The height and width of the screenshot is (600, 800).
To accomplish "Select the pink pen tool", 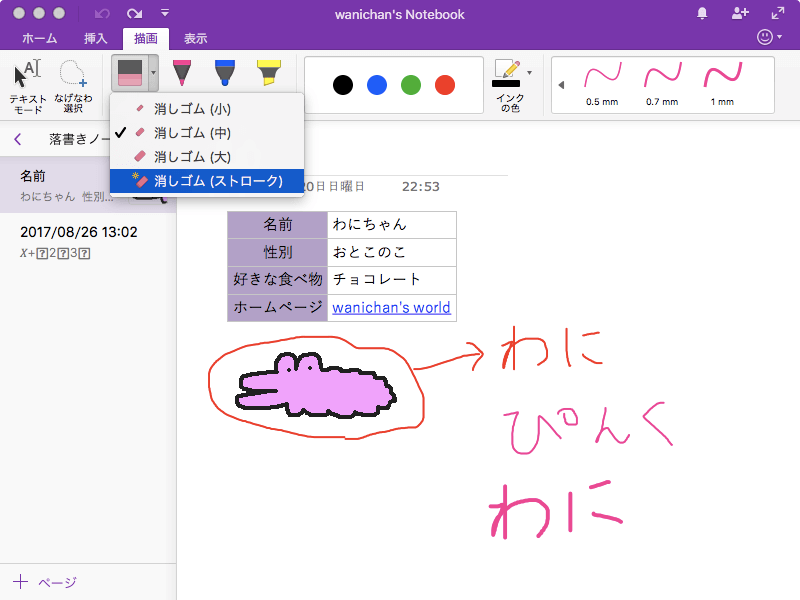I will (x=182, y=72).
